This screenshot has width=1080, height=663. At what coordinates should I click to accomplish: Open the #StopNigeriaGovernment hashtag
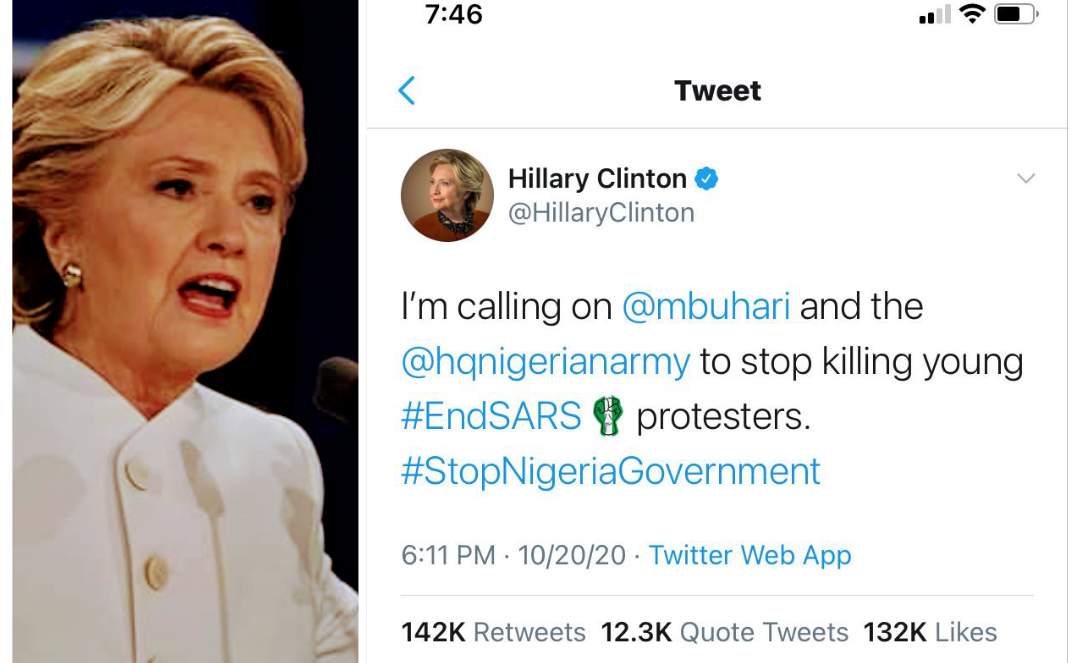click(x=610, y=472)
